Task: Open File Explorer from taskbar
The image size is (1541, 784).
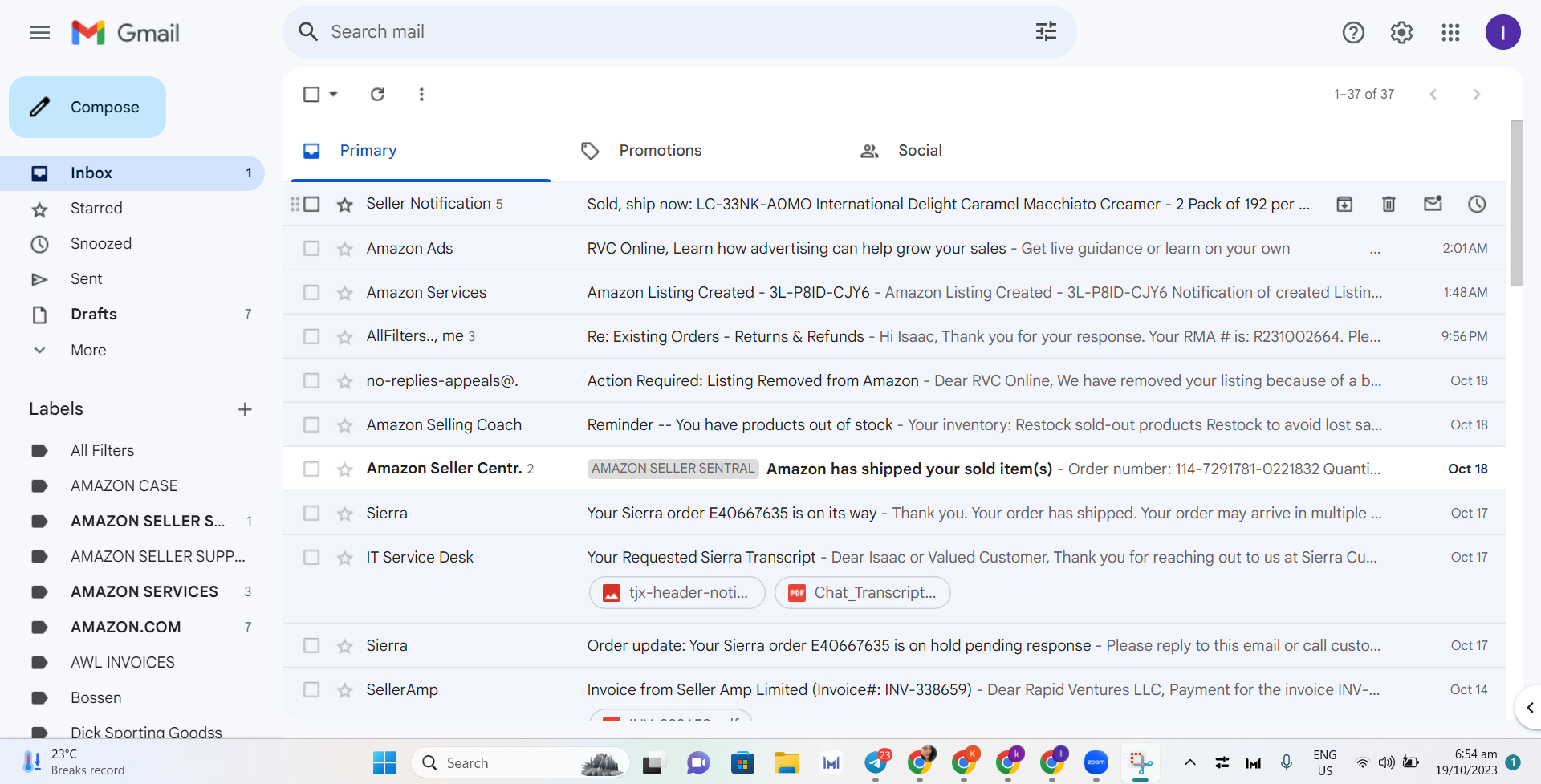Action: click(787, 762)
